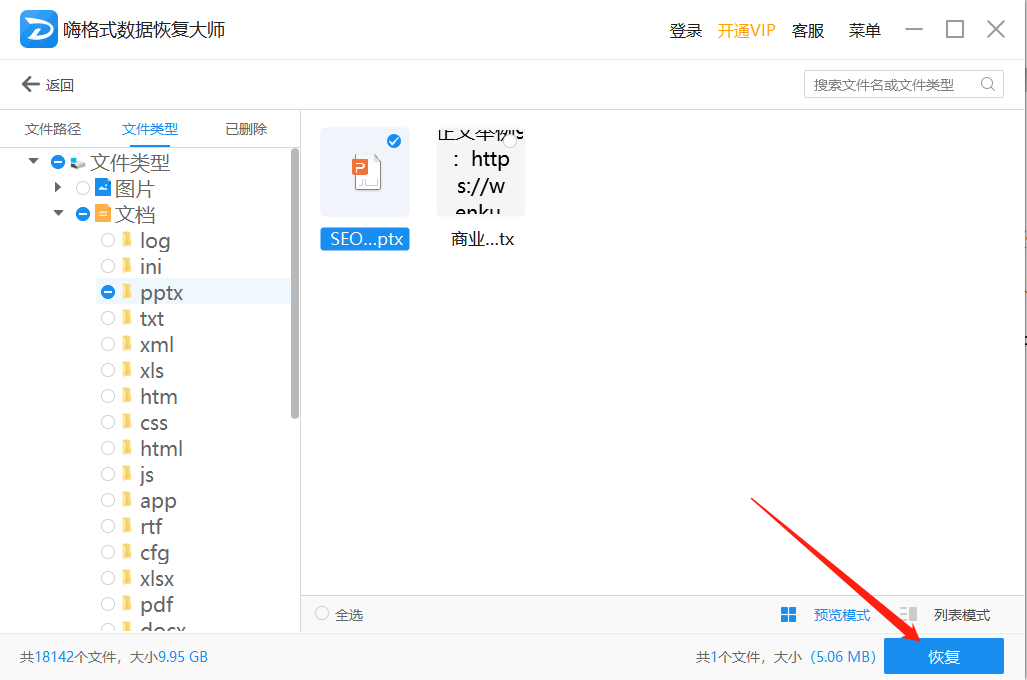1027x680 pixels.
Task: Toggle the 文档 category selection circle
Action: (x=83, y=214)
